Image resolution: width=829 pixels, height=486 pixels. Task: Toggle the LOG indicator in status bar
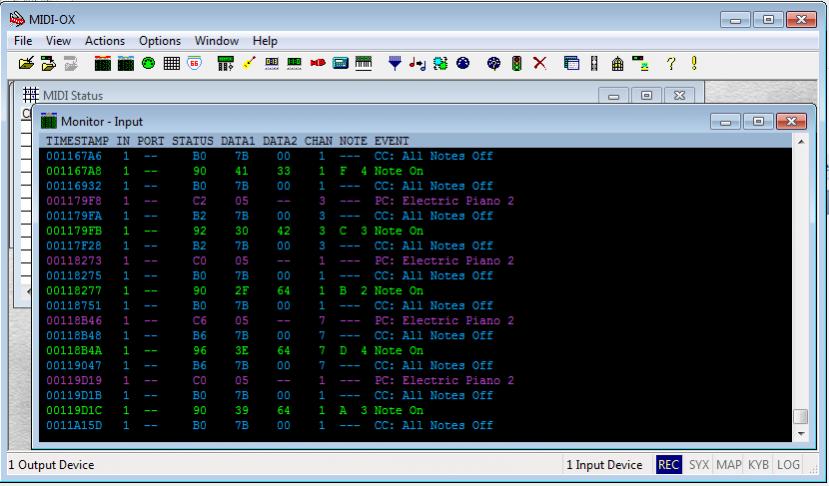[788, 465]
